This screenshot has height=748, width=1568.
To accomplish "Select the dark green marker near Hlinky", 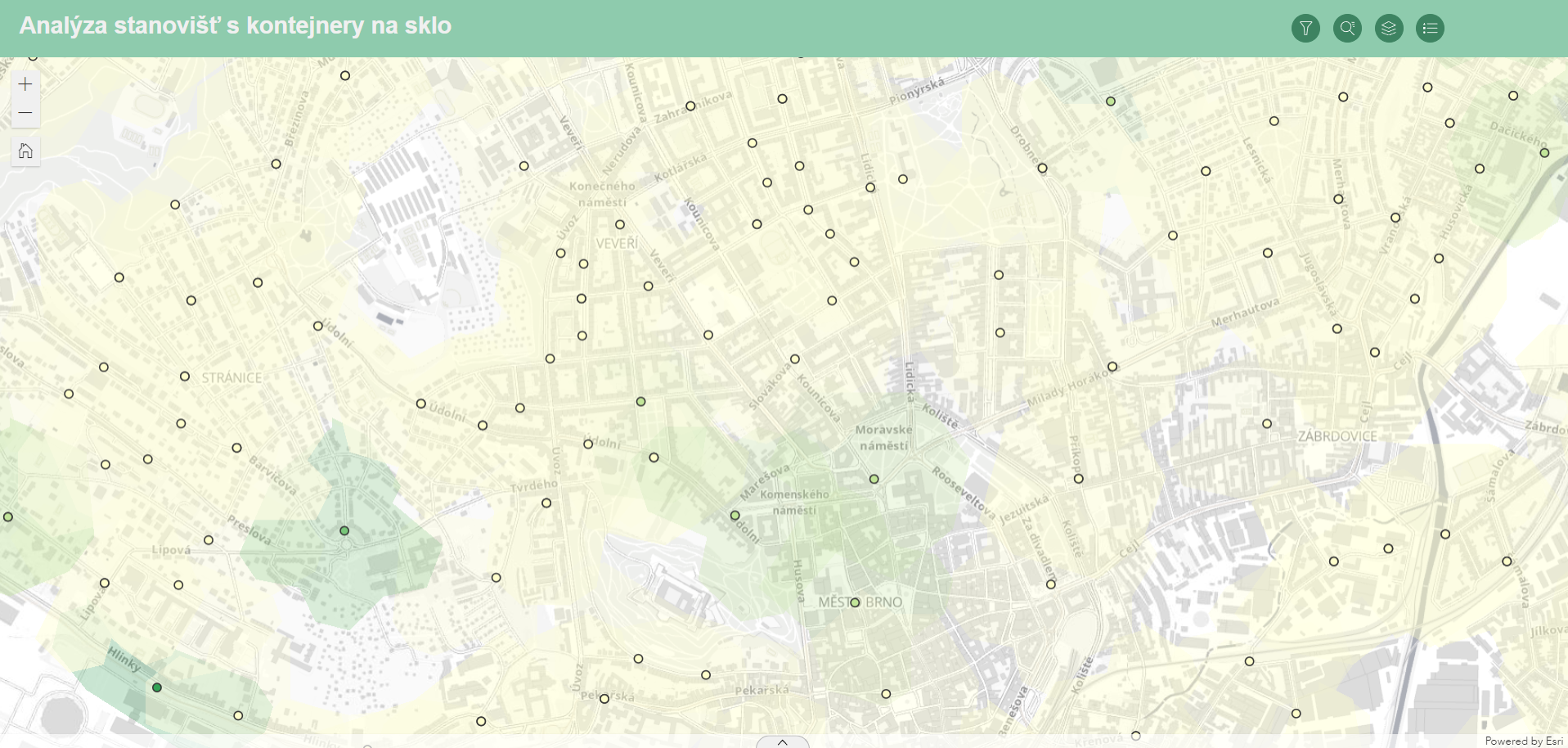I will pyautogui.click(x=156, y=687).
